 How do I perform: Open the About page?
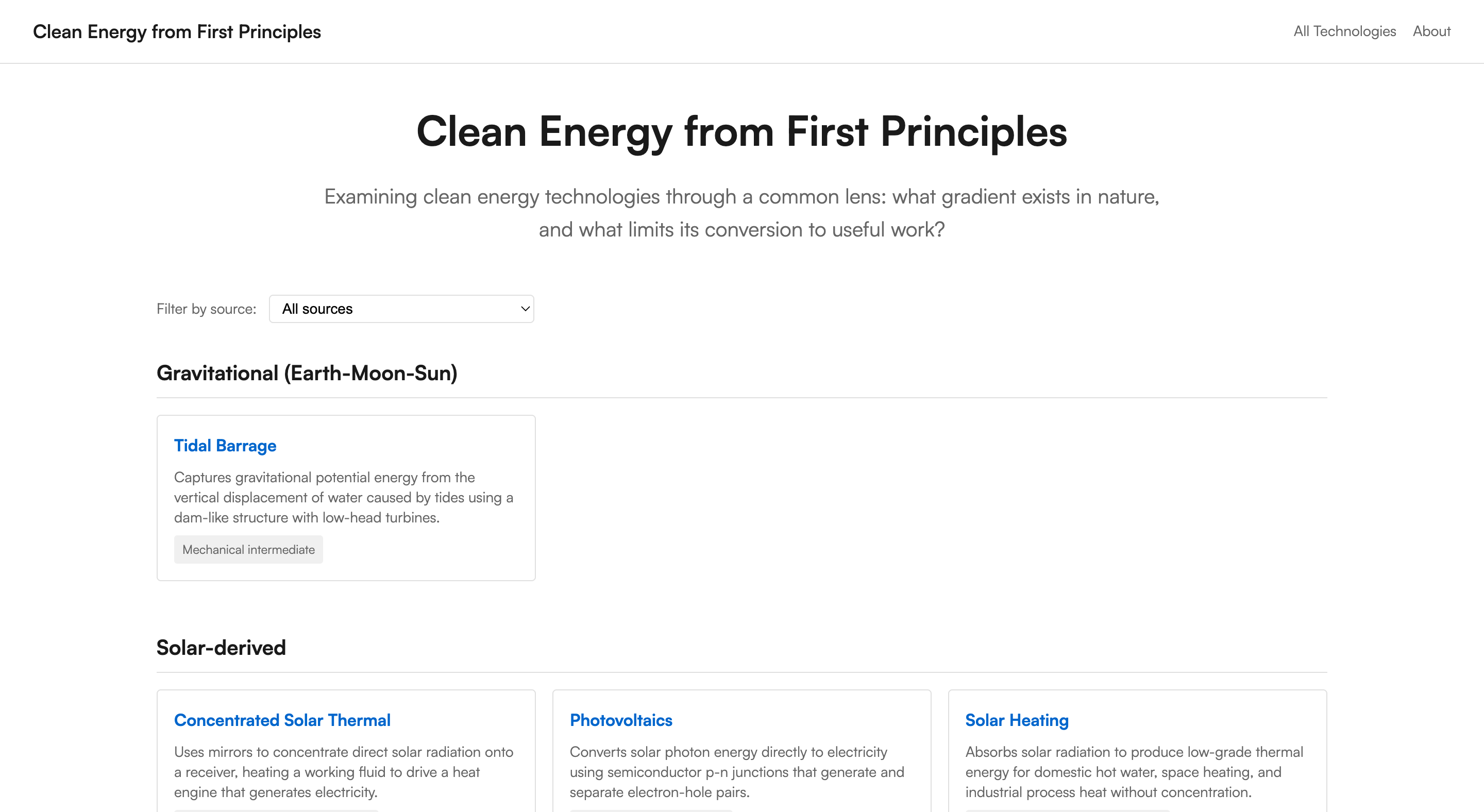[x=1432, y=31]
